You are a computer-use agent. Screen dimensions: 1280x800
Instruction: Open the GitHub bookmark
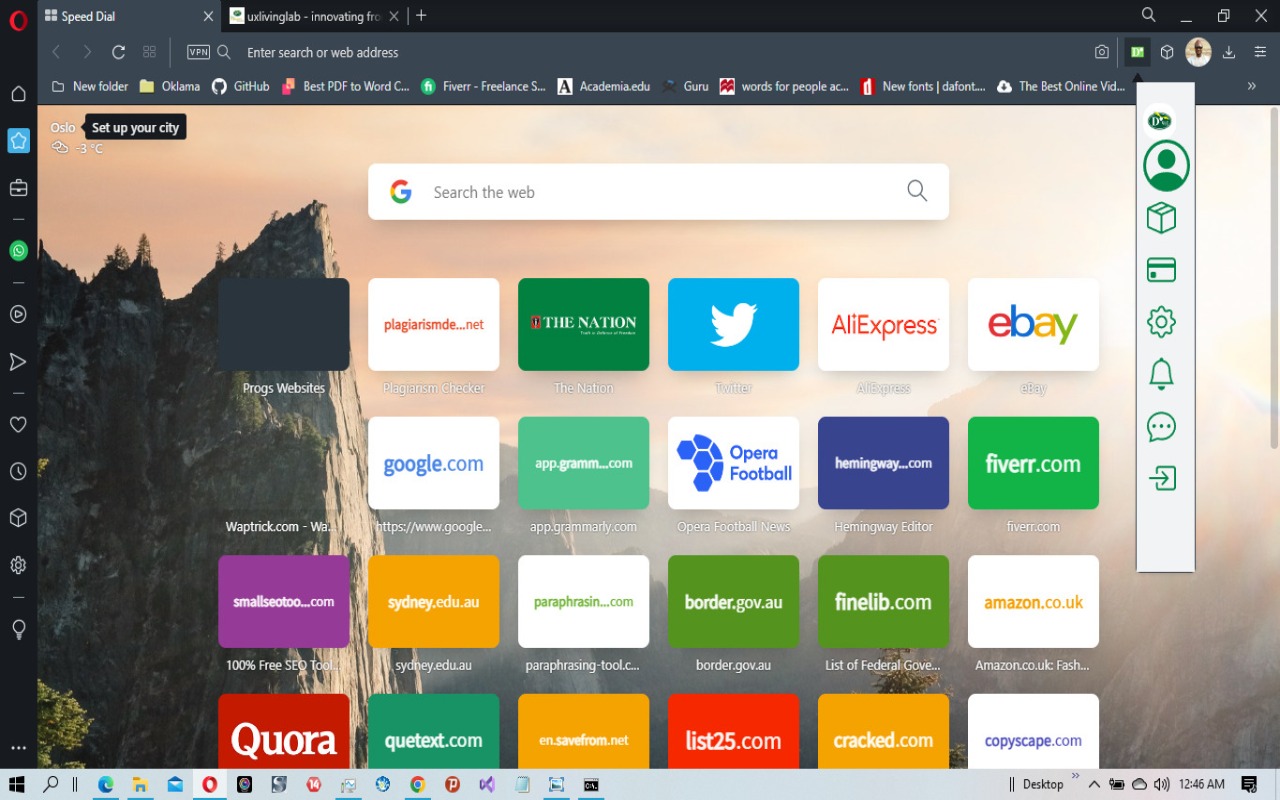pyautogui.click(x=240, y=86)
